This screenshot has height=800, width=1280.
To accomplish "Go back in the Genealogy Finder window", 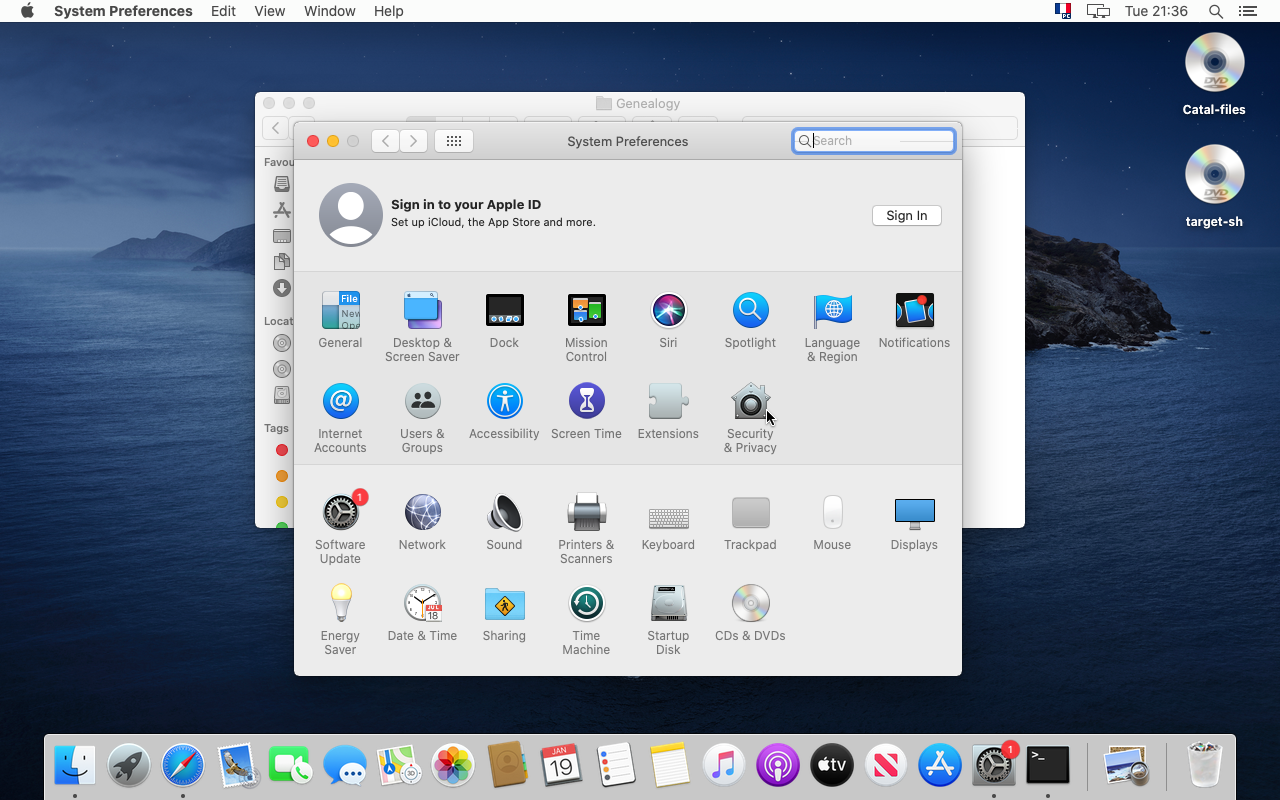I will [275, 128].
